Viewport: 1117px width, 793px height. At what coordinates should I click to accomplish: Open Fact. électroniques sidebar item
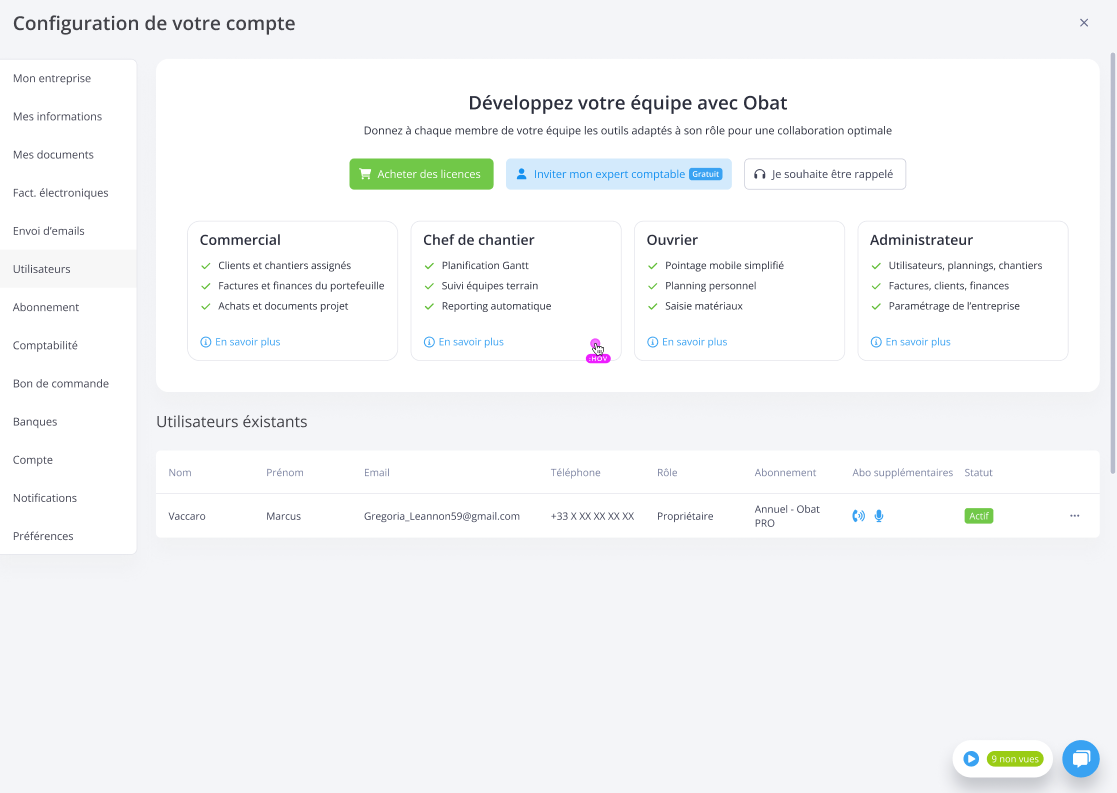click(61, 193)
